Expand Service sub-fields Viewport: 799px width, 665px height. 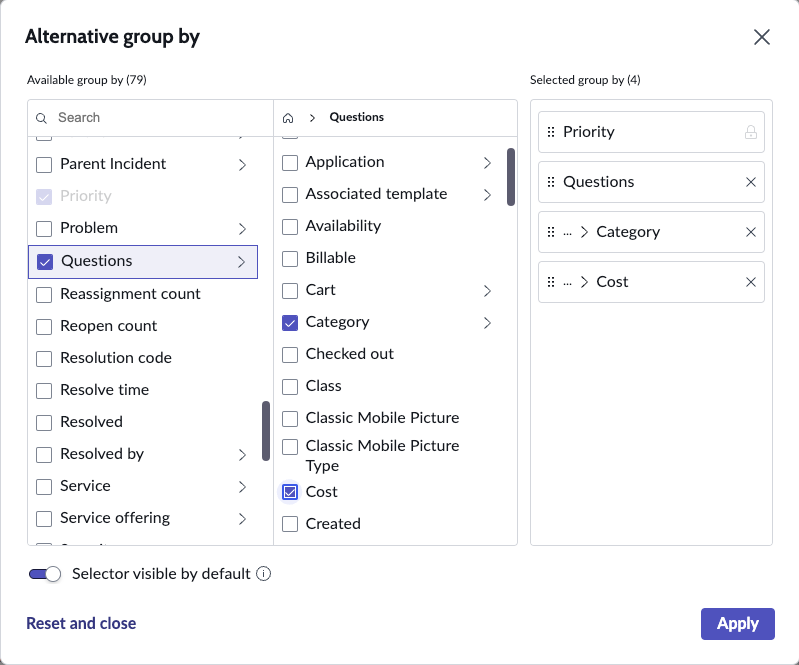(242, 487)
